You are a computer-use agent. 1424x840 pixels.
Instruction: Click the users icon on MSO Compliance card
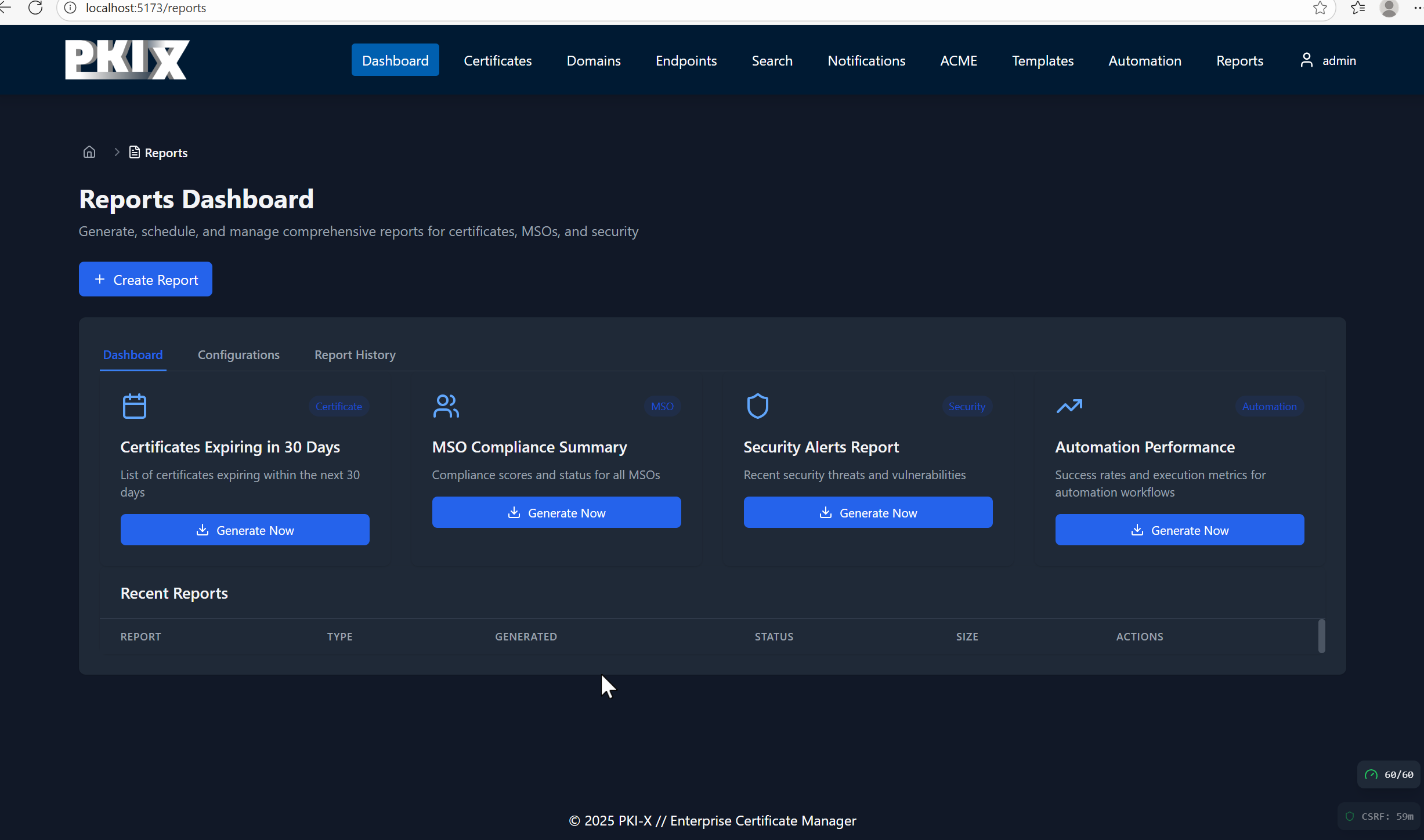[x=446, y=406]
